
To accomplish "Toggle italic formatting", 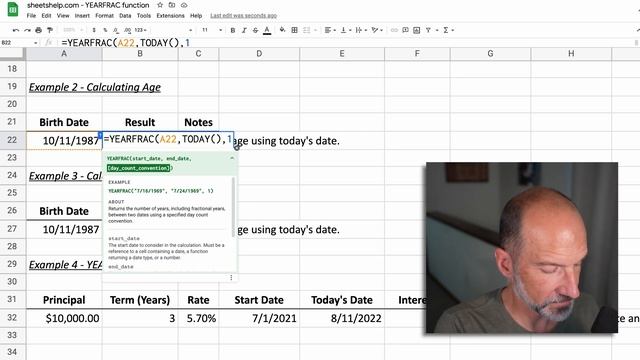I will (244, 30).
